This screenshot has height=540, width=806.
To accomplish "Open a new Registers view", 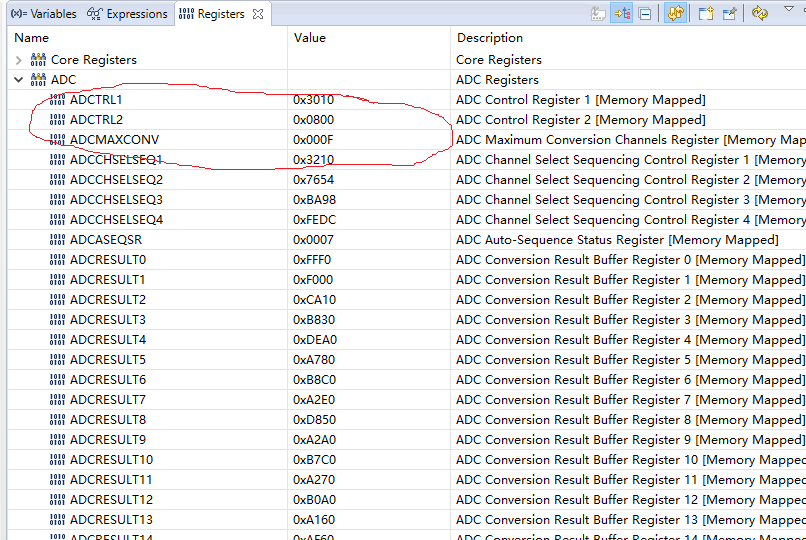I will (x=706, y=13).
